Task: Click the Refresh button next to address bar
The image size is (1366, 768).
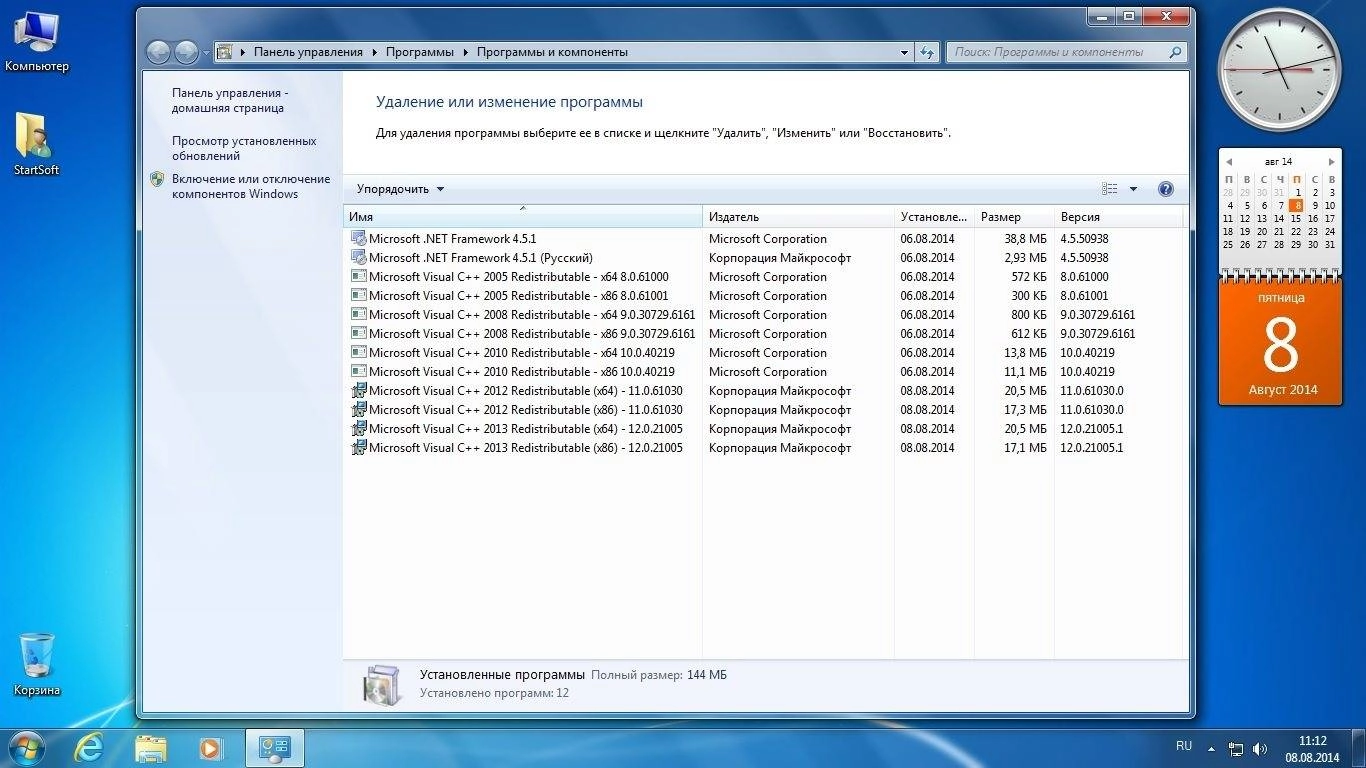Action: coord(927,52)
